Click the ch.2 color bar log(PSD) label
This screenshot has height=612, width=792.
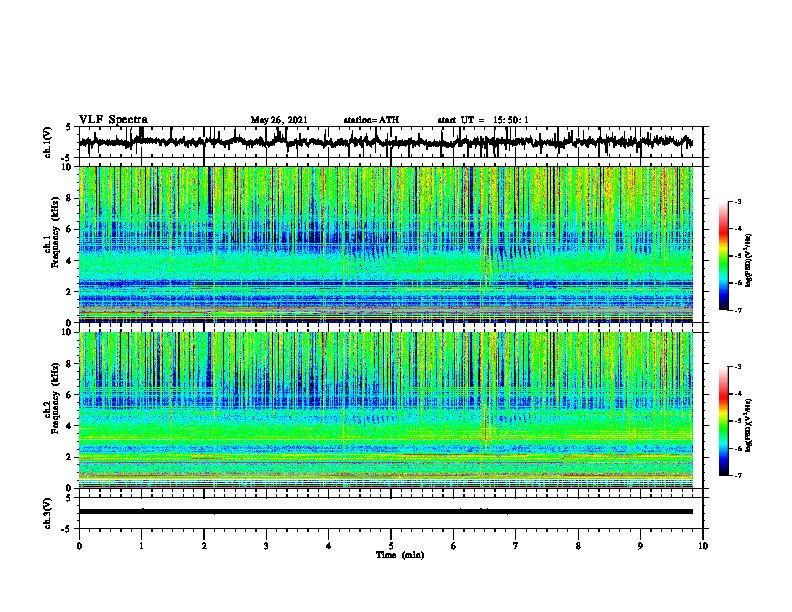click(749, 424)
